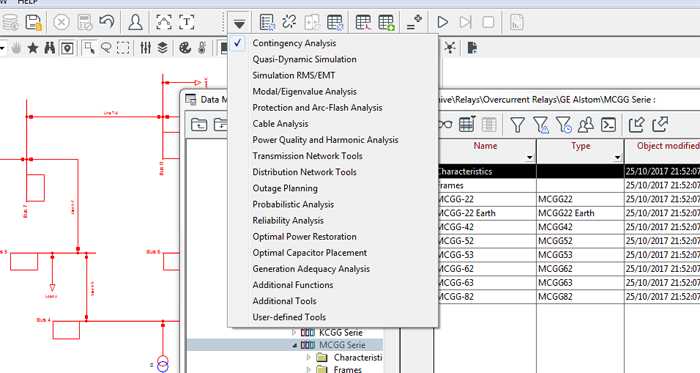Choose Probabilistic Analysis entry

click(293, 204)
